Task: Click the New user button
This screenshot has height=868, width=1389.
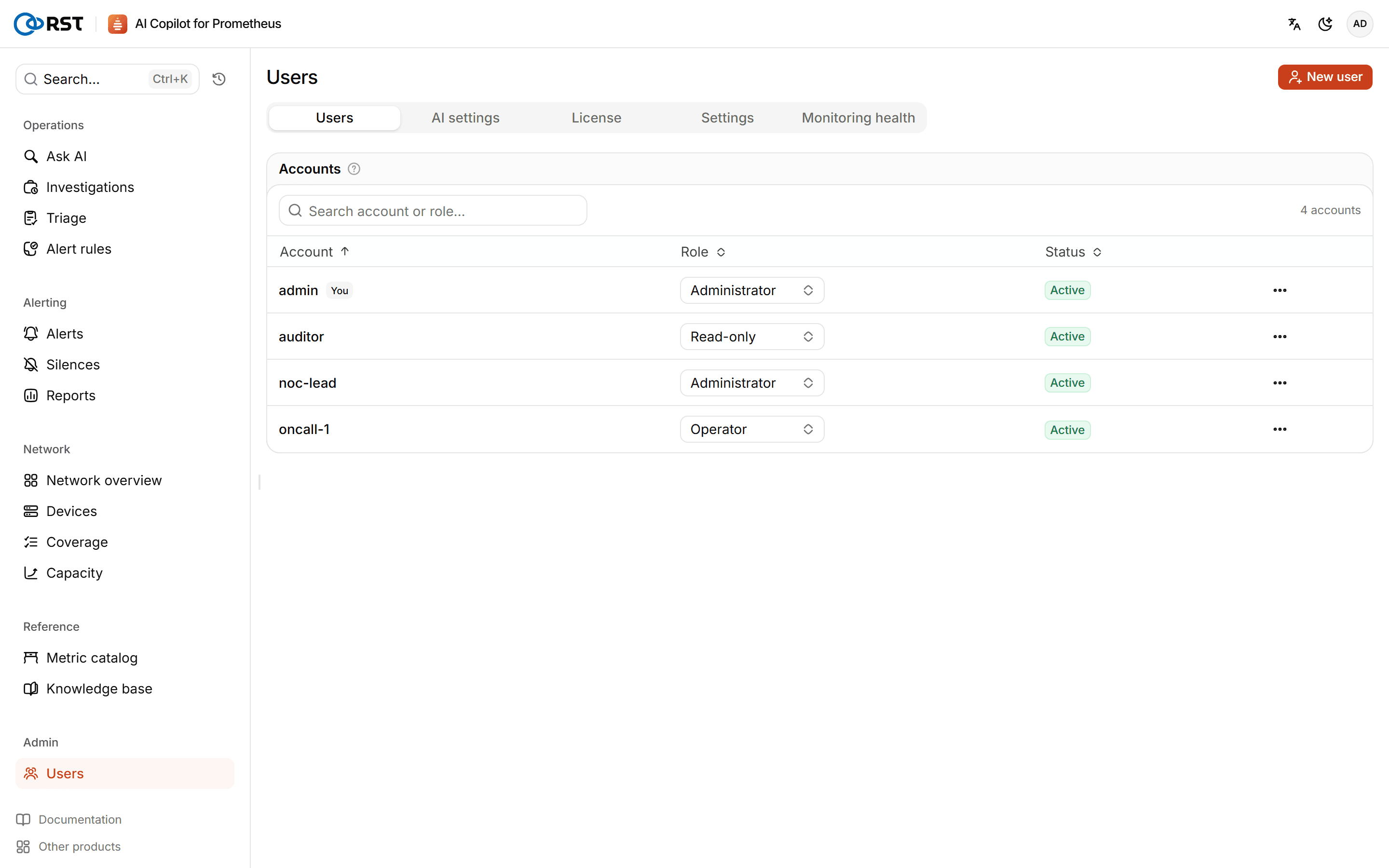Action: click(x=1325, y=77)
